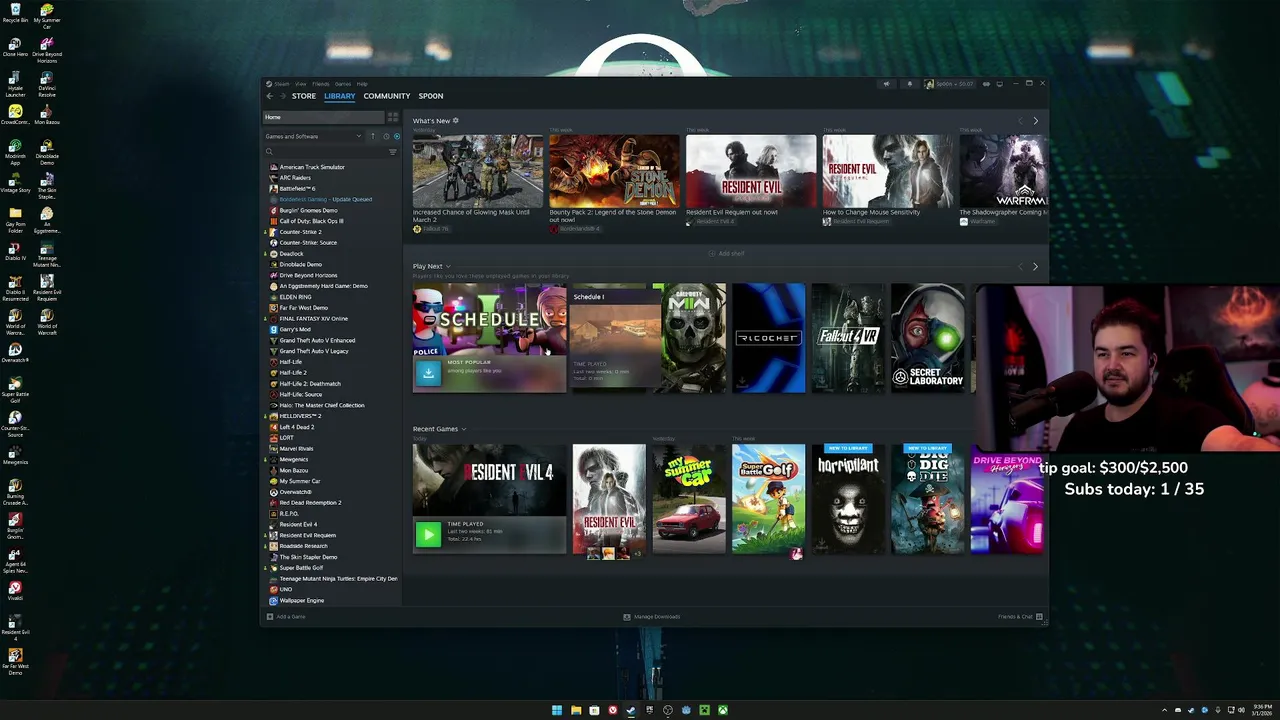Open the library collections grid view icon

(392, 117)
